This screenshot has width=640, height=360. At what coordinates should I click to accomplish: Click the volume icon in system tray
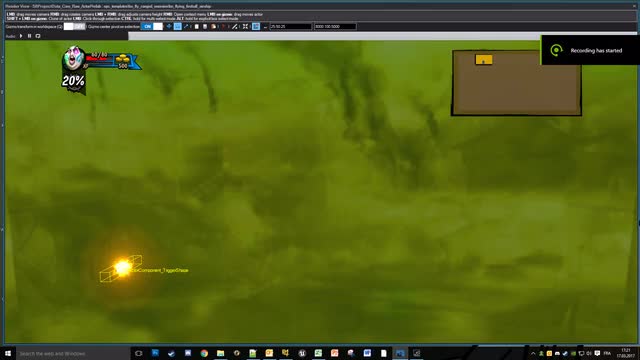(589, 353)
